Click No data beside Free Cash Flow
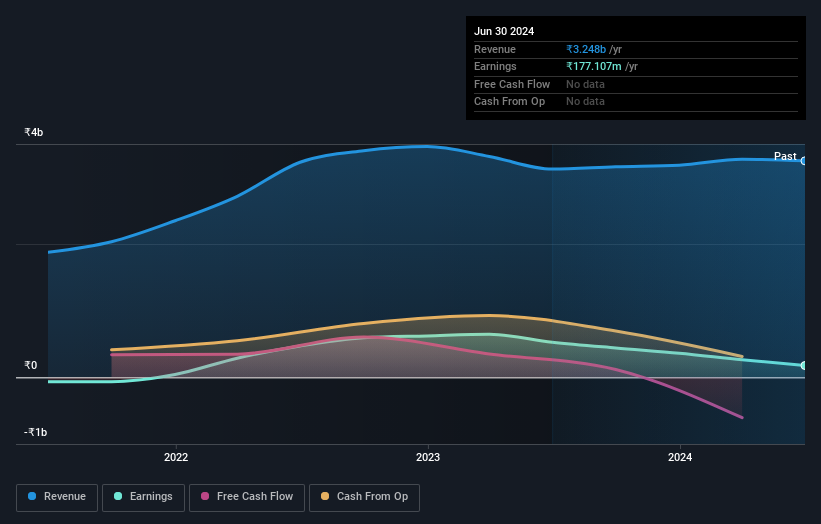This screenshot has height=524, width=821. tap(585, 84)
